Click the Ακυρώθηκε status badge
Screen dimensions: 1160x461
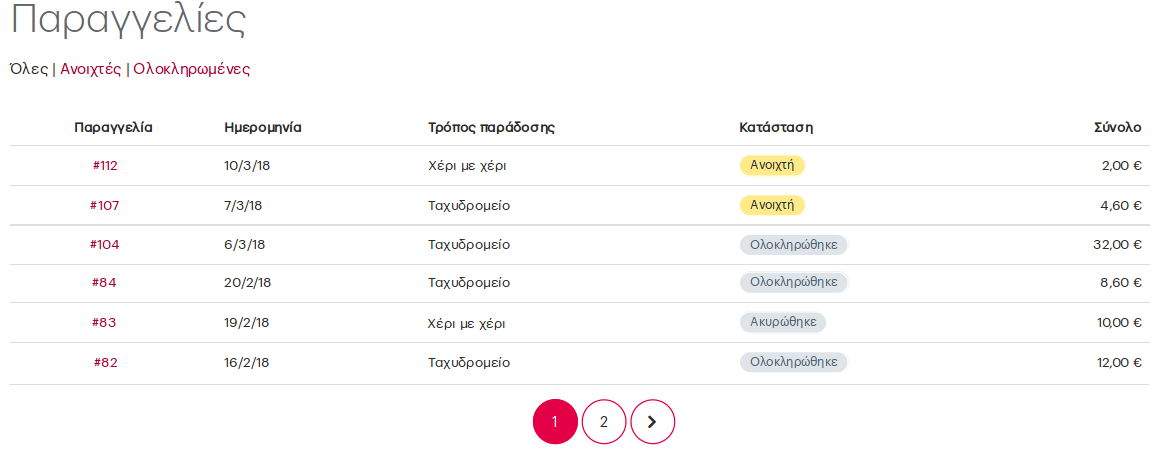coord(783,322)
